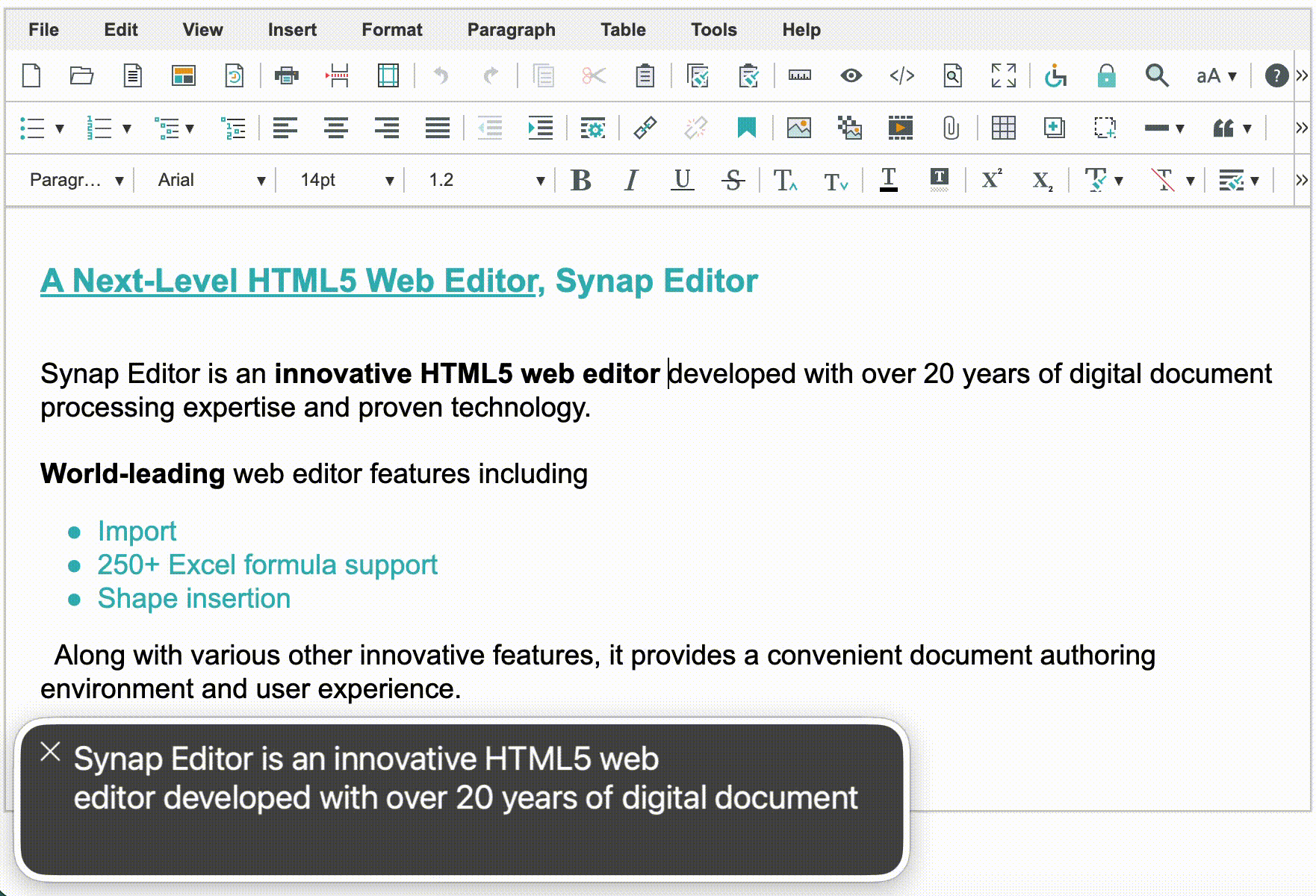Screen dimensions: 1316x896
Task: Toggle strikethrough formatting
Action: (x=733, y=180)
